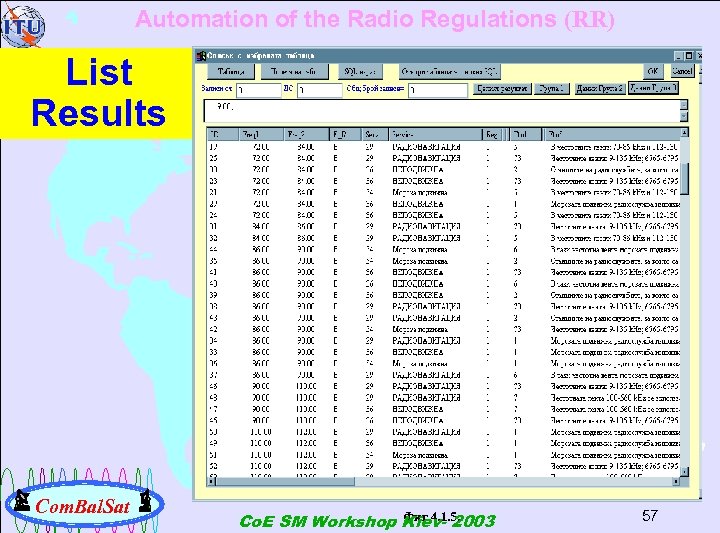Click the table's vertical scroll-down arrow

(684, 471)
